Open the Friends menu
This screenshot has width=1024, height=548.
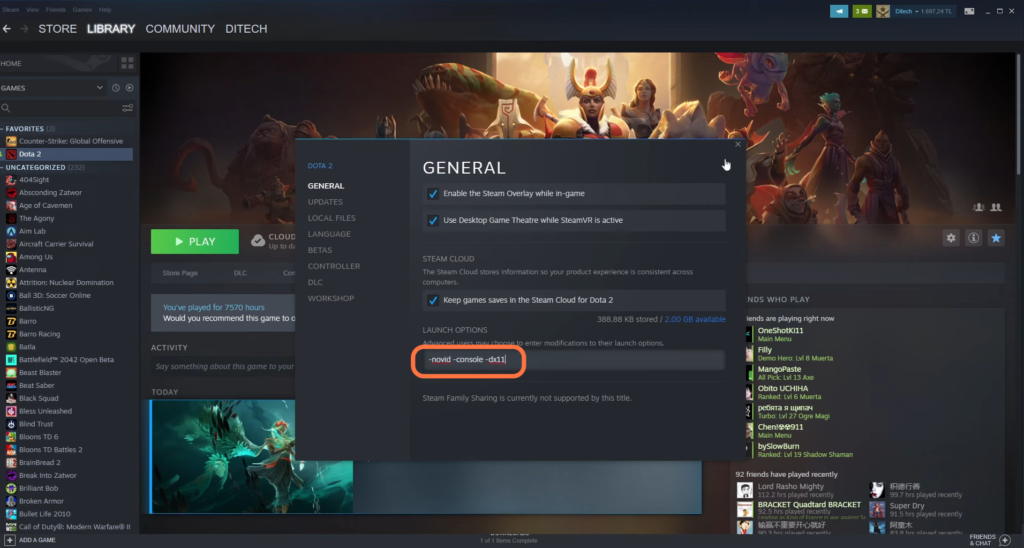[x=56, y=10]
